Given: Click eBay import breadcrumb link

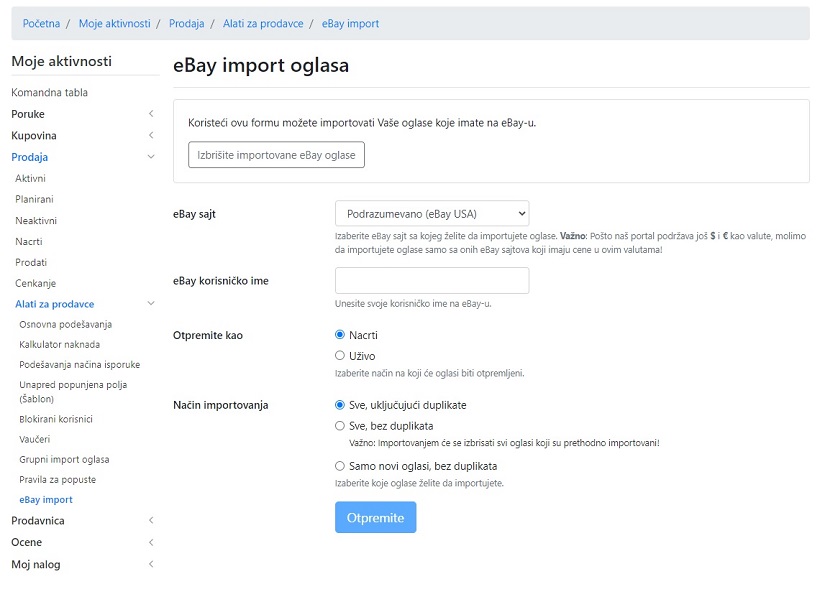Looking at the screenshot, I should [x=350, y=24].
